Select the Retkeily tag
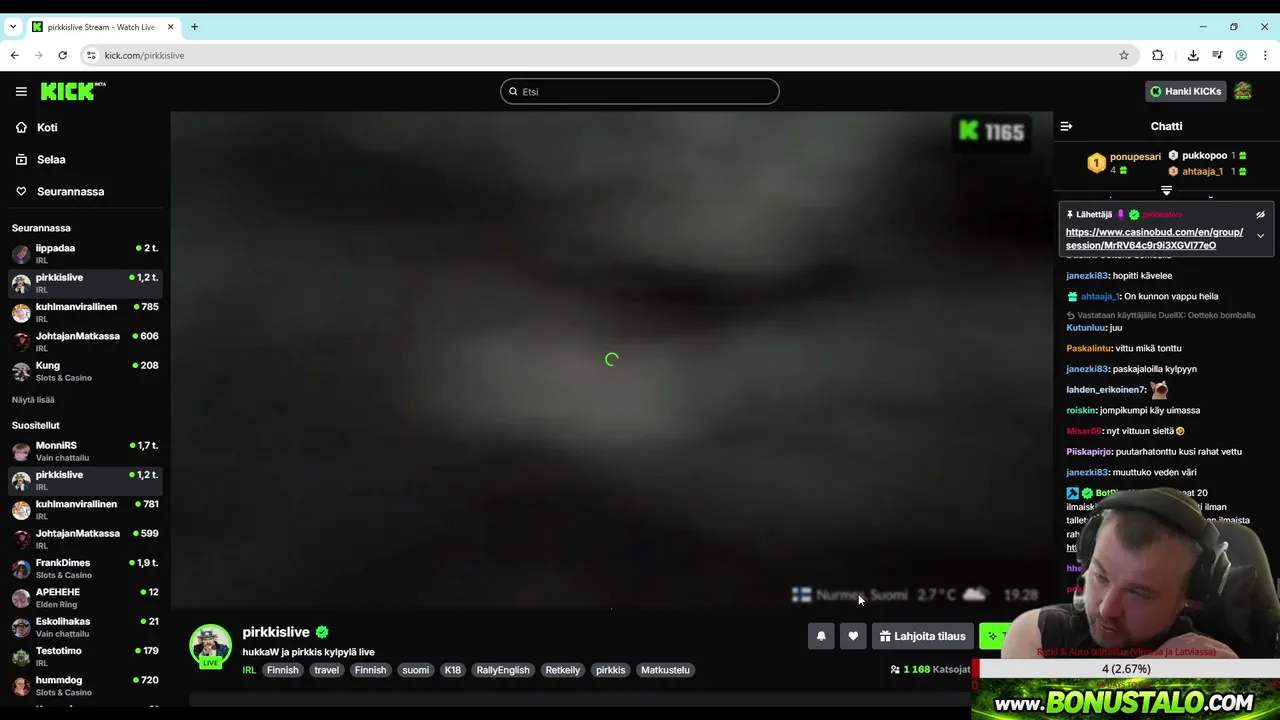Screen dimensions: 1280x720 tap(562, 670)
